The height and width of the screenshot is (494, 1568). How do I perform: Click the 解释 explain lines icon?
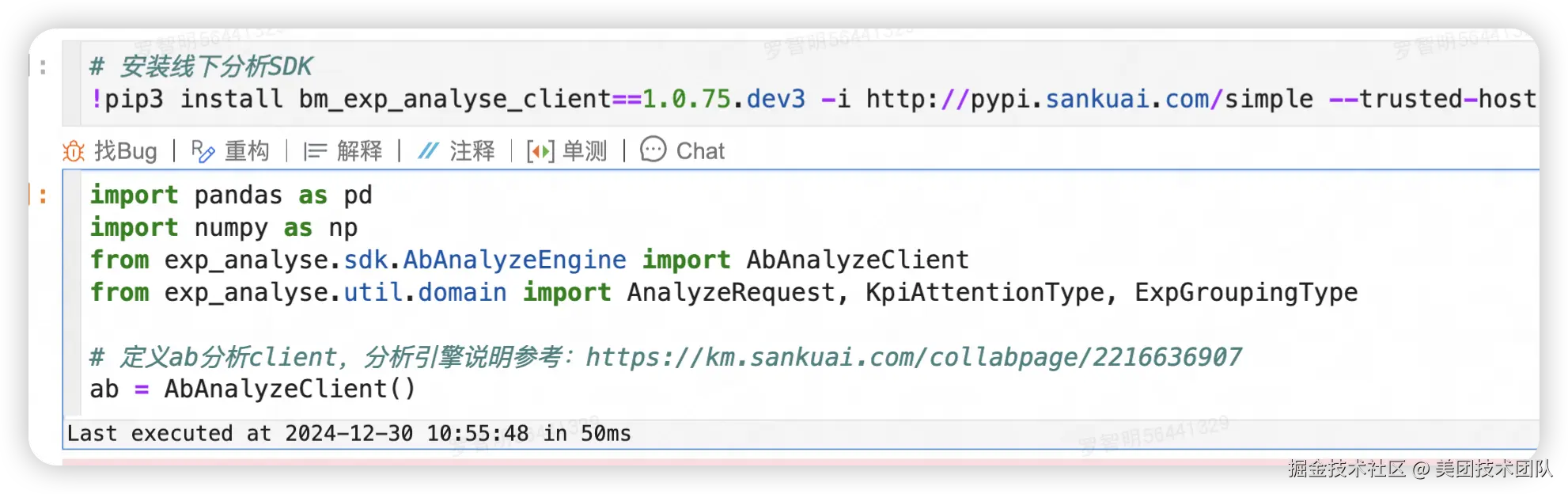[315, 151]
